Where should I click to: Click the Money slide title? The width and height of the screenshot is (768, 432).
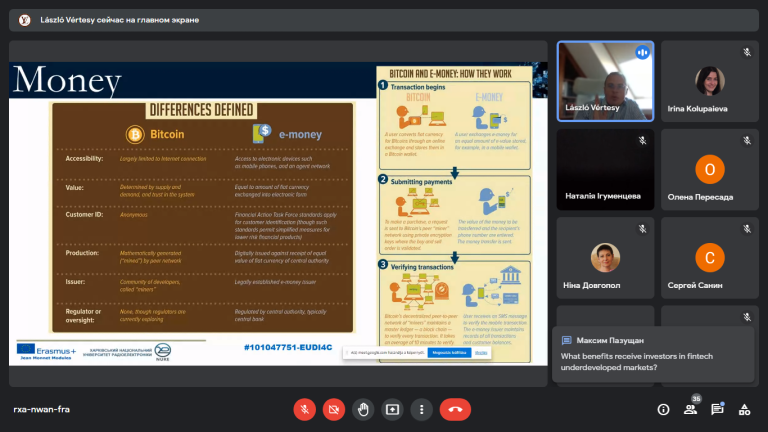[x=67, y=80]
